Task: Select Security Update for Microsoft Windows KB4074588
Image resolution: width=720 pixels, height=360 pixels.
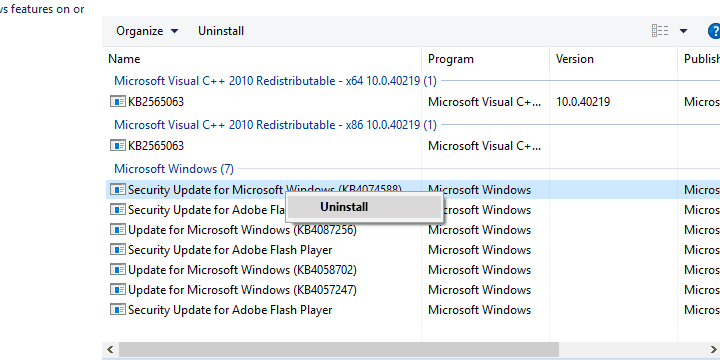Action: (x=264, y=189)
